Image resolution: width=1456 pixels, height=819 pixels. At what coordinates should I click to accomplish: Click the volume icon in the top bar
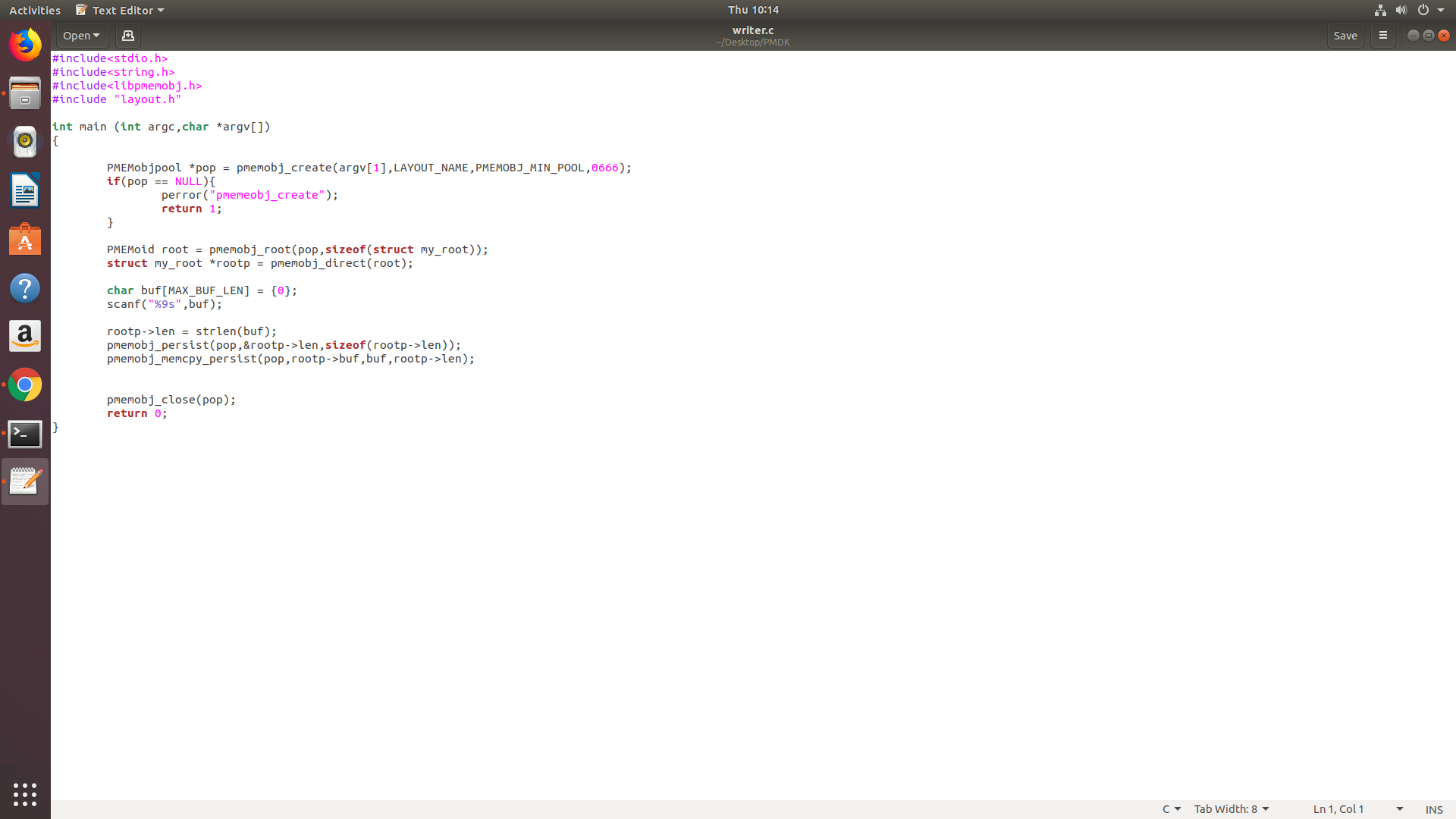[1401, 10]
